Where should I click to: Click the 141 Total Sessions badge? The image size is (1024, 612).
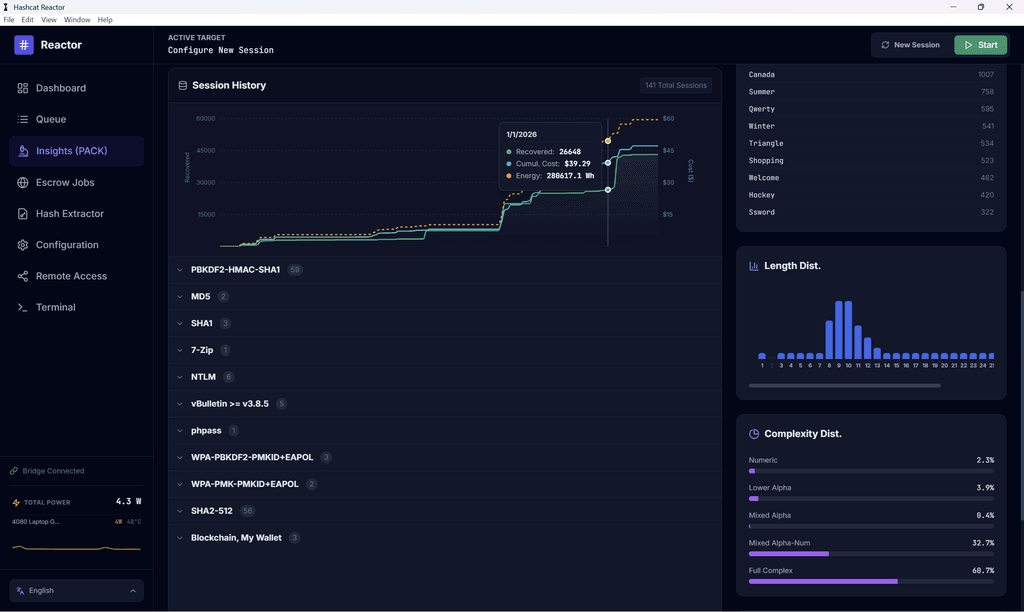click(675, 85)
